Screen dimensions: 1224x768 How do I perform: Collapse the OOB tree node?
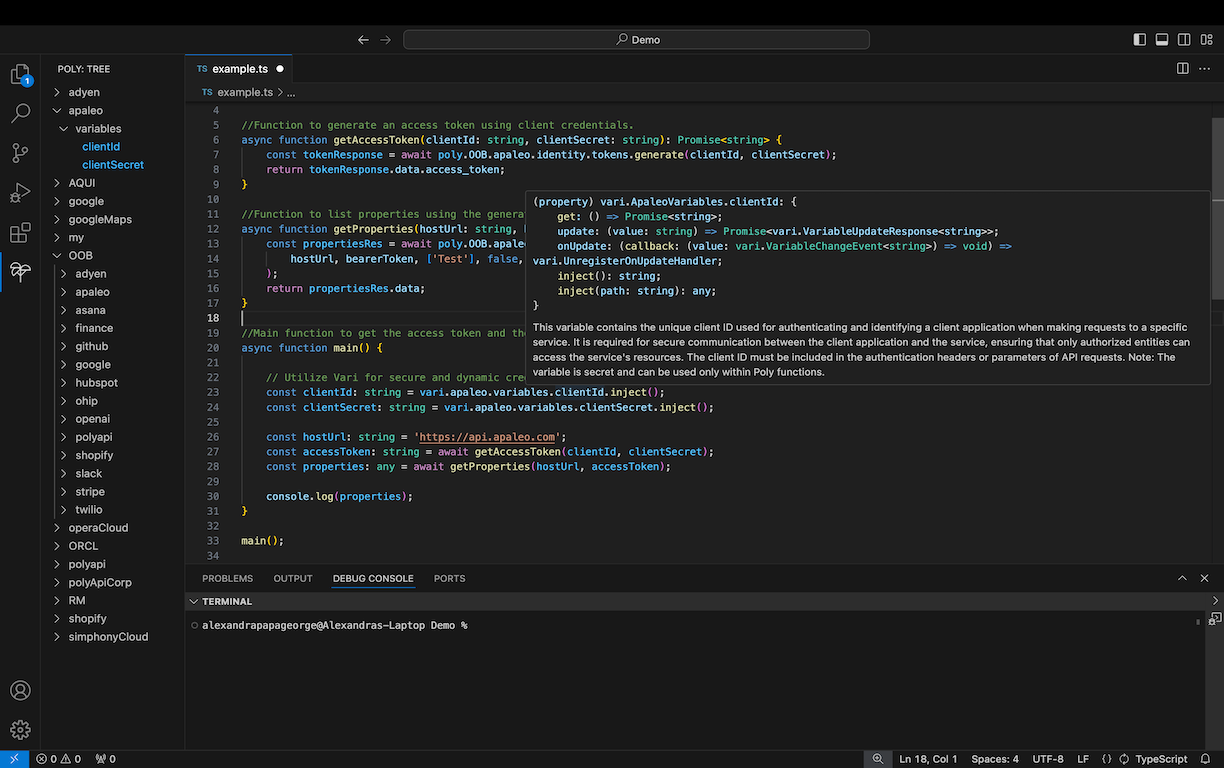(x=80, y=255)
